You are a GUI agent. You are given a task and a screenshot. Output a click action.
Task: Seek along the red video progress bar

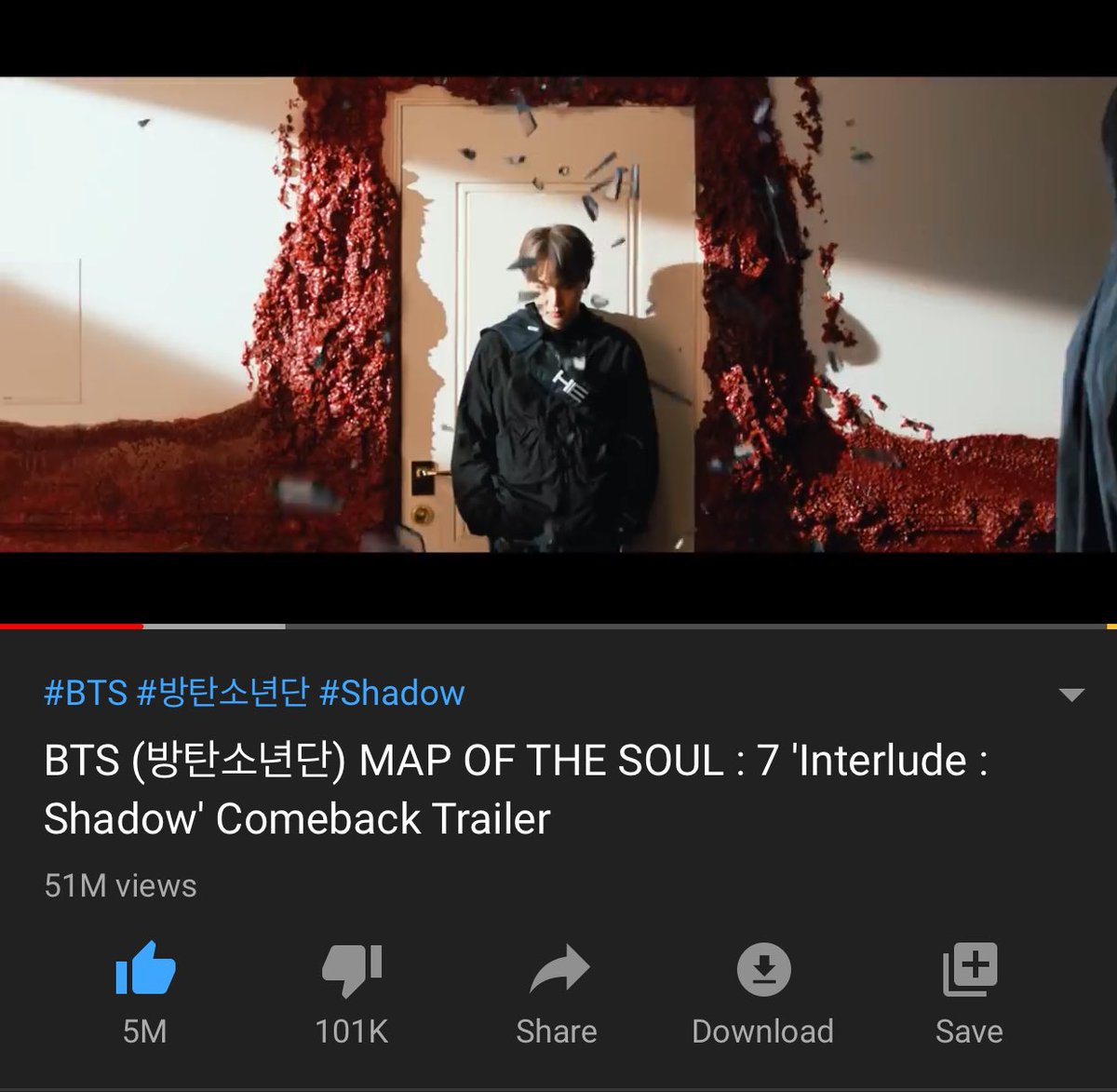[x=72, y=627]
